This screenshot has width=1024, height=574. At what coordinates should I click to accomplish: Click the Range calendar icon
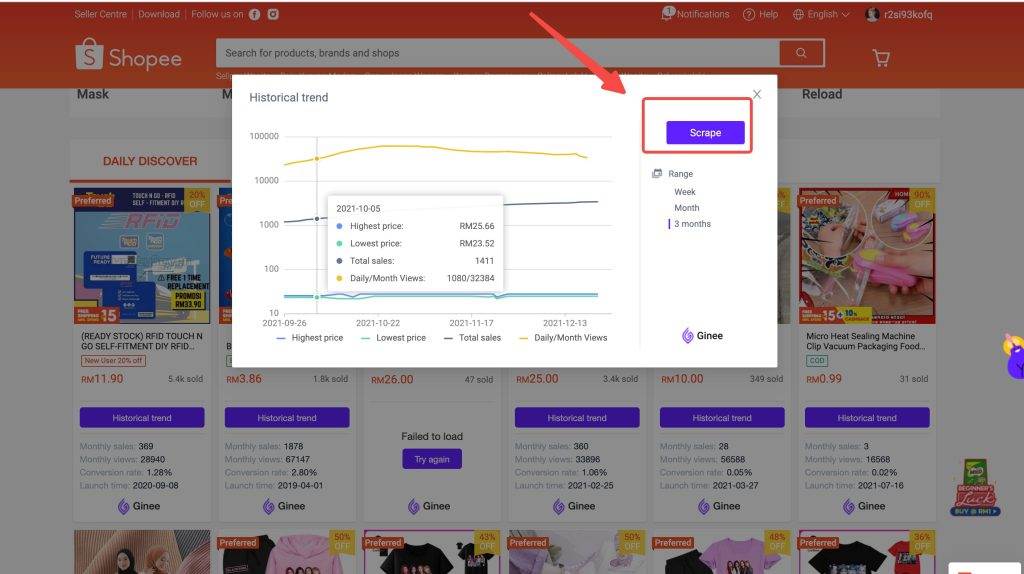pos(657,174)
